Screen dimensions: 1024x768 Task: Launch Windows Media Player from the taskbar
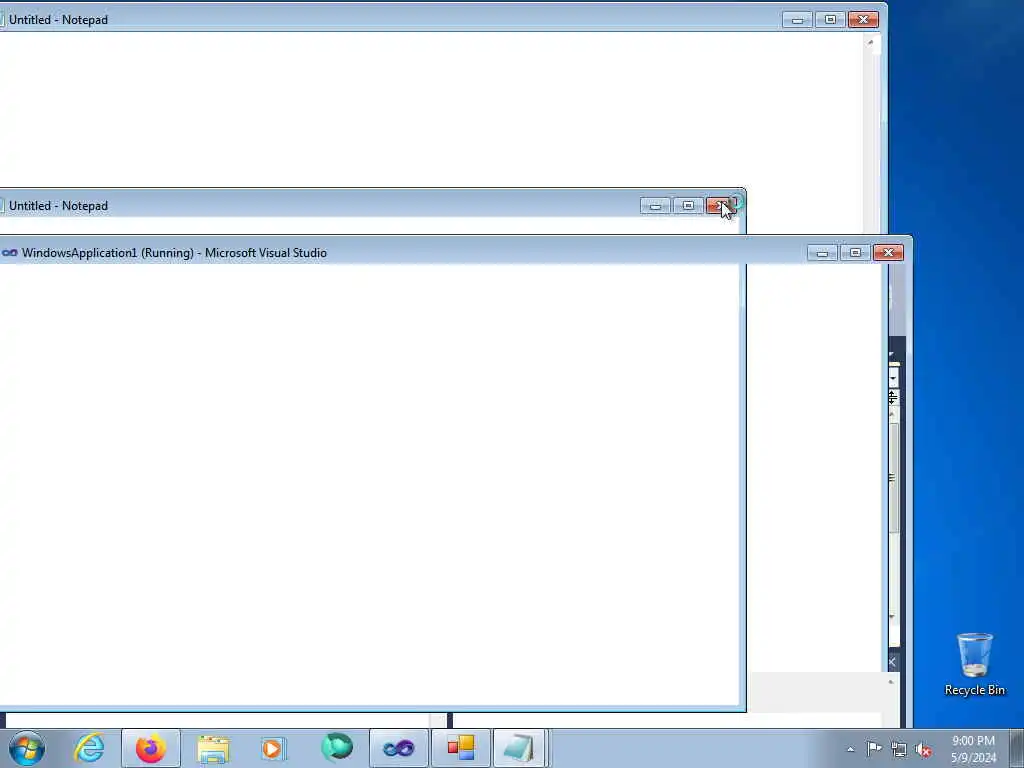coord(273,748)
